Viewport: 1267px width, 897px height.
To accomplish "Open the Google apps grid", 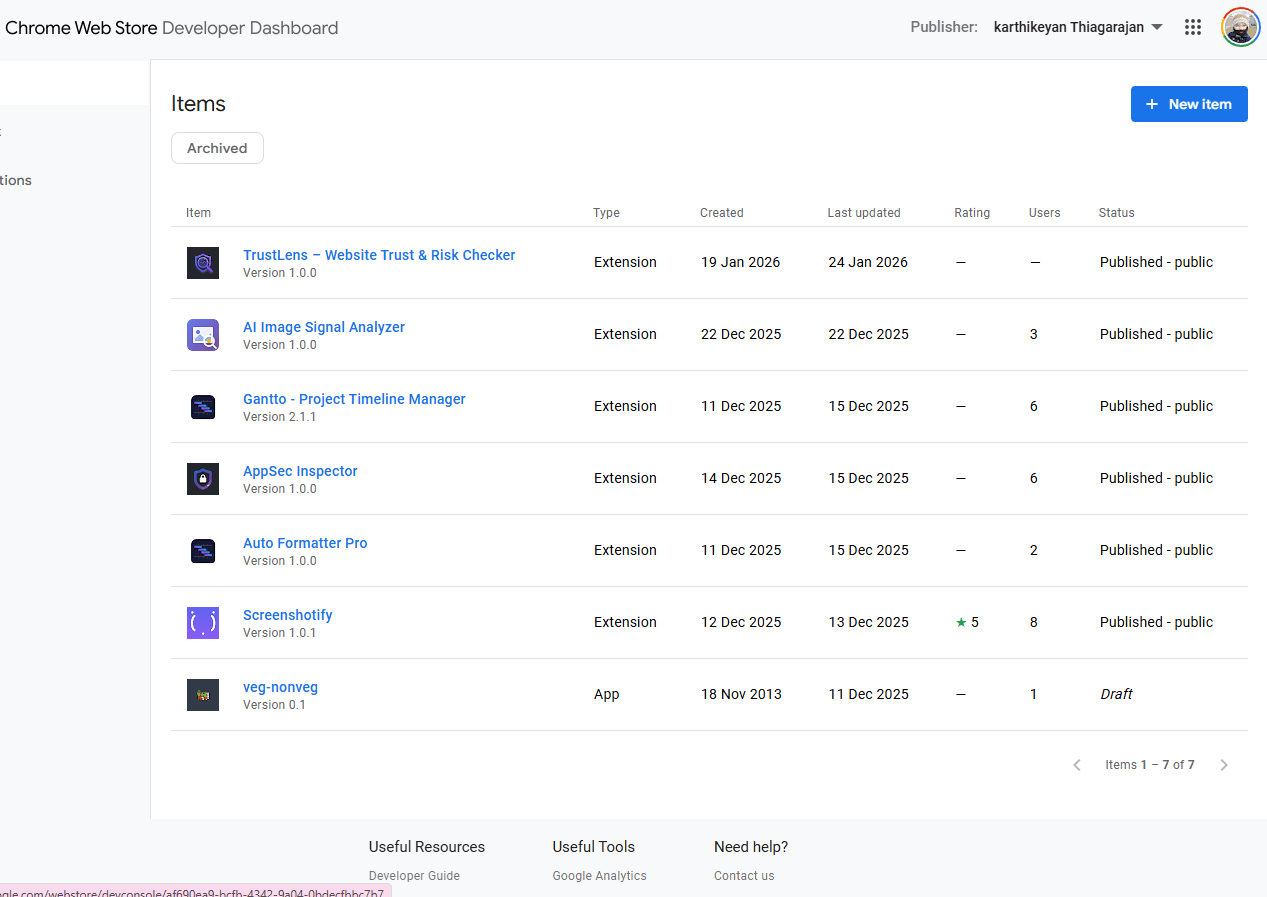I will point(1192,27).
